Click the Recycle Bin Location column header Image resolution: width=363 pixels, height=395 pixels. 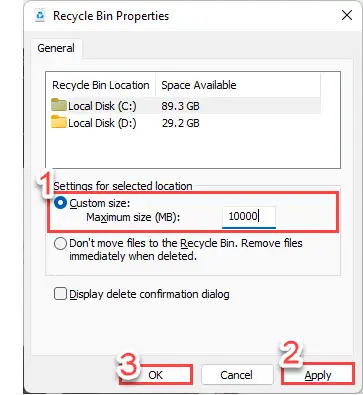(x=101, y=85)
